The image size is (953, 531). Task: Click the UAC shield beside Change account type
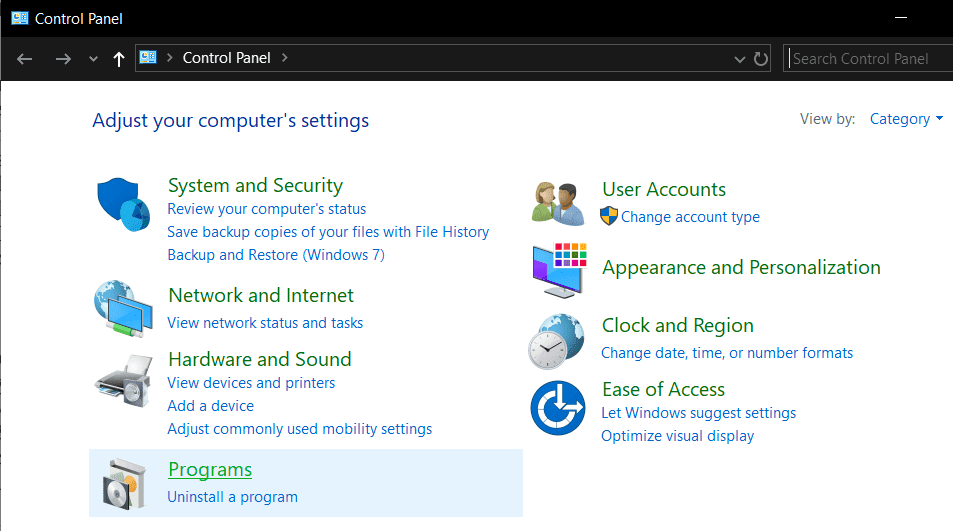609,216
